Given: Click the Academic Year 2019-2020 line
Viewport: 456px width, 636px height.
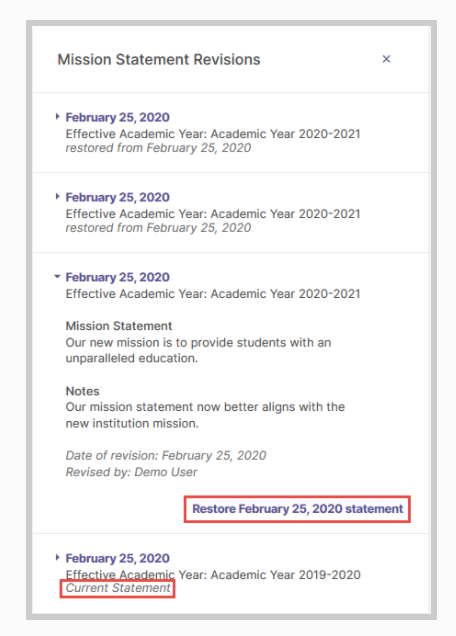Looking at the screenshot, I should point(213,575).
